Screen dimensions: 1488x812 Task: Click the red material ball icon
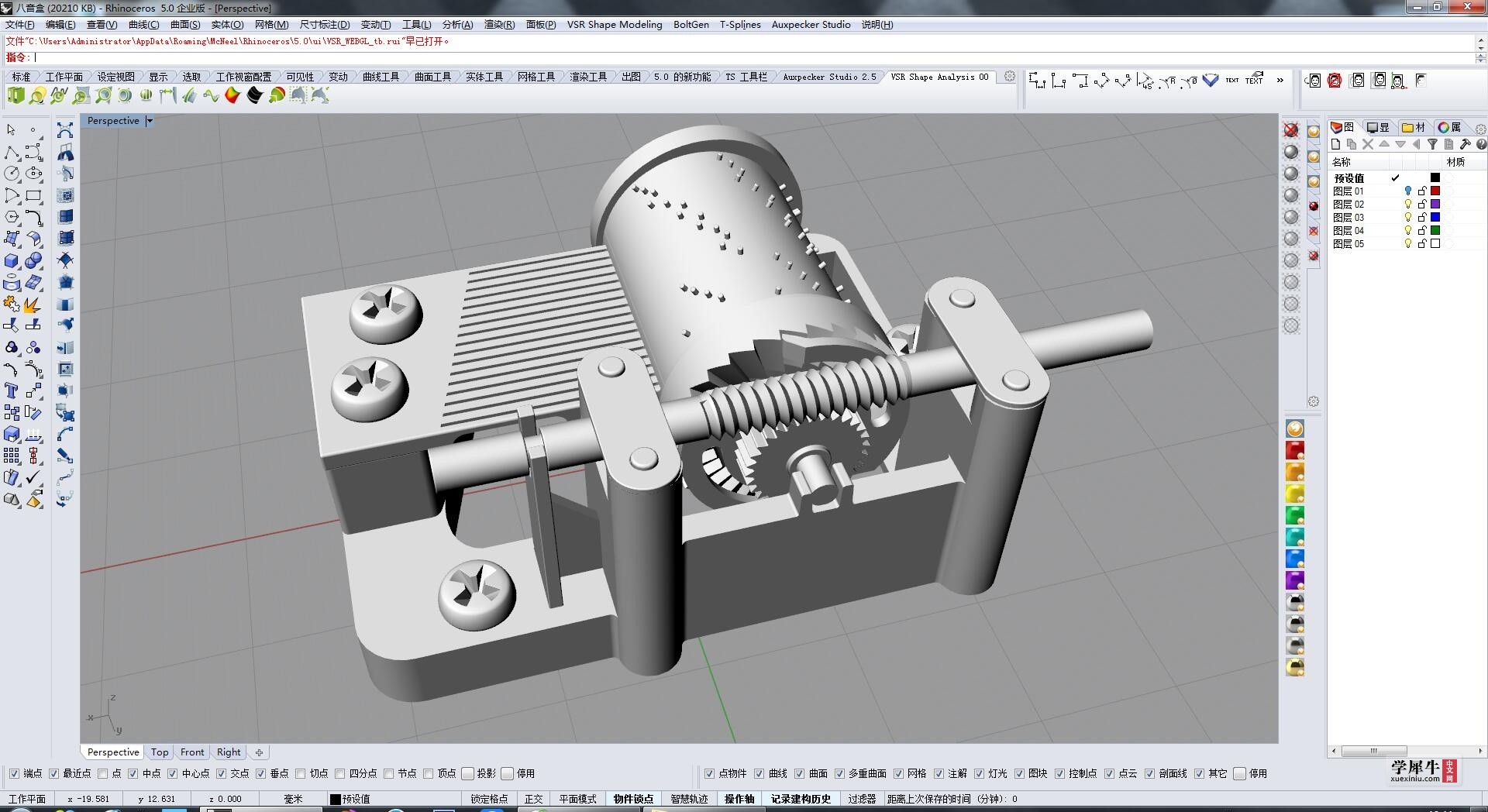(1295, 451)
